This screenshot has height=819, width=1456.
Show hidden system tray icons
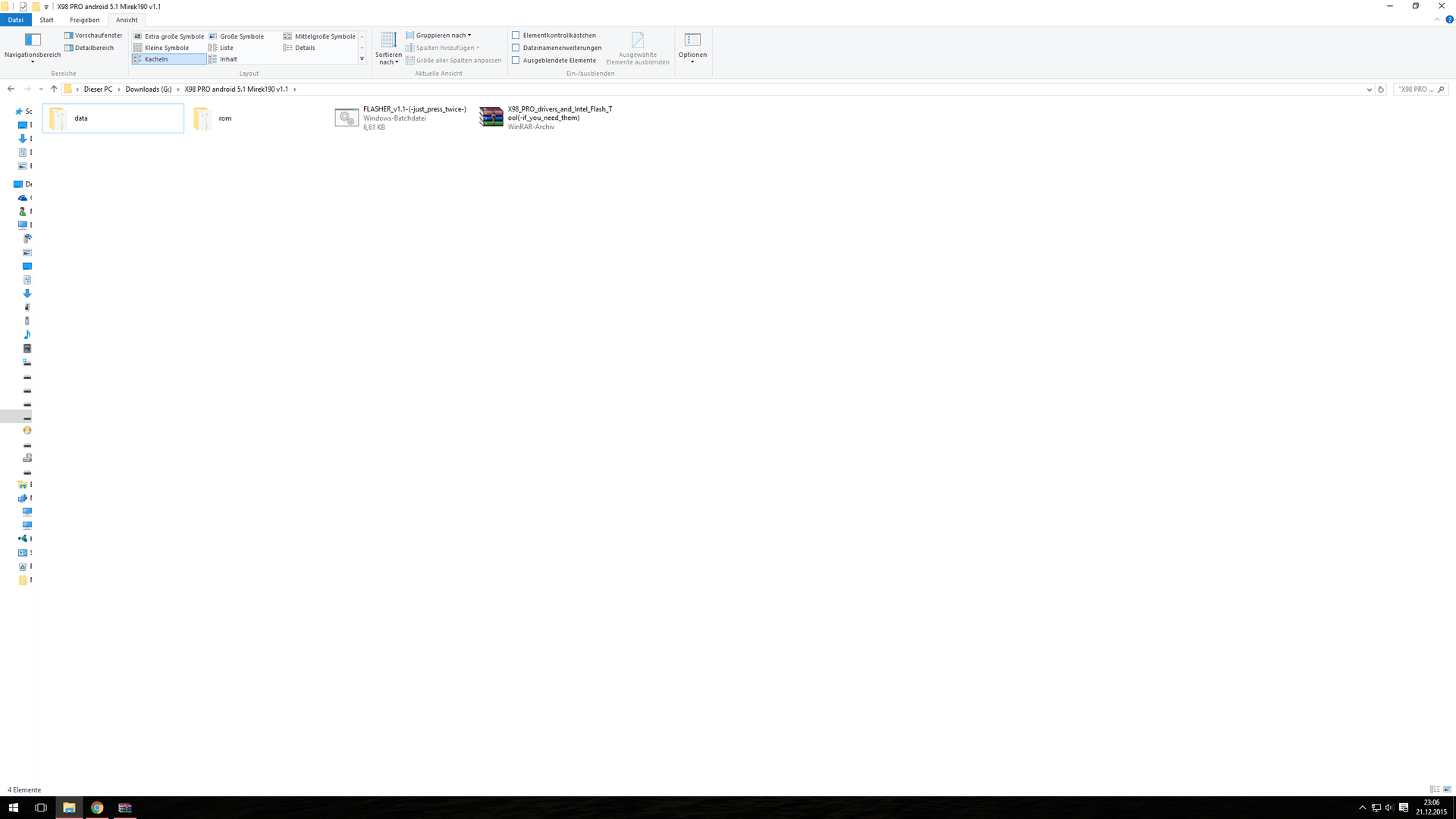[1362, 808]
